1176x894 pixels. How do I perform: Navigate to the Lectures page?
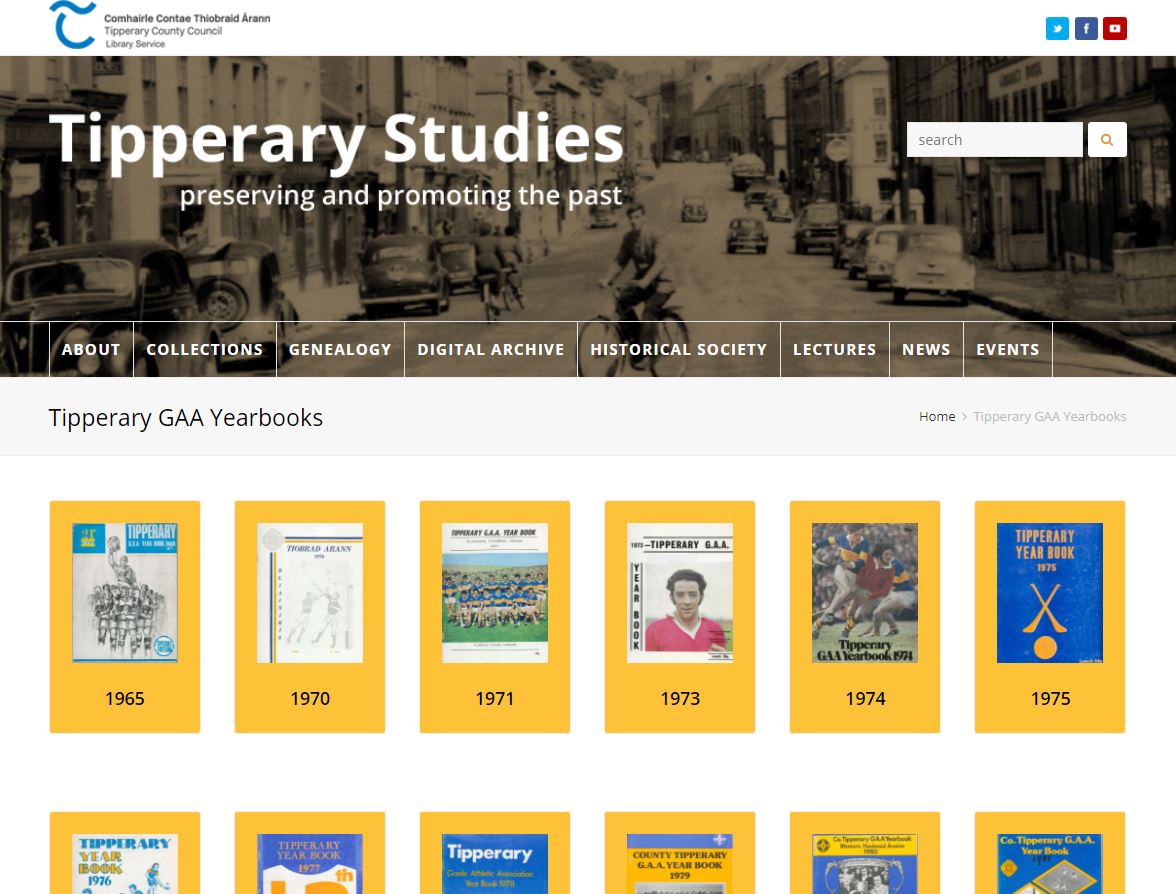834,349
